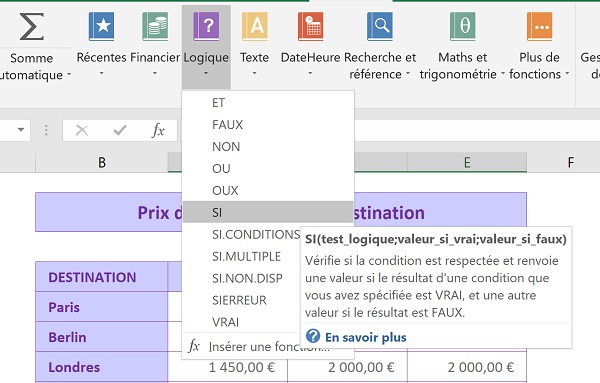600x383 pixels.
Task: Open the En savoir plus help link
Action: (366, 337)
